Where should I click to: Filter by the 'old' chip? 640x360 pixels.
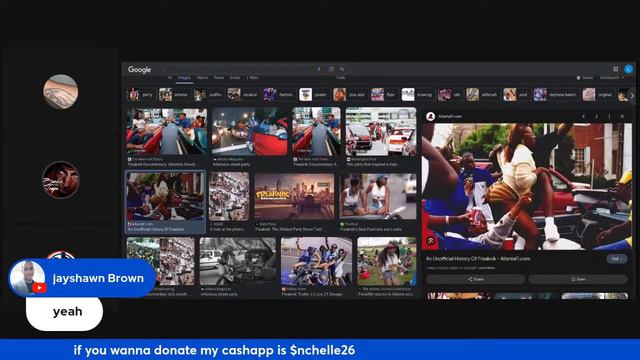coord(450,95)
